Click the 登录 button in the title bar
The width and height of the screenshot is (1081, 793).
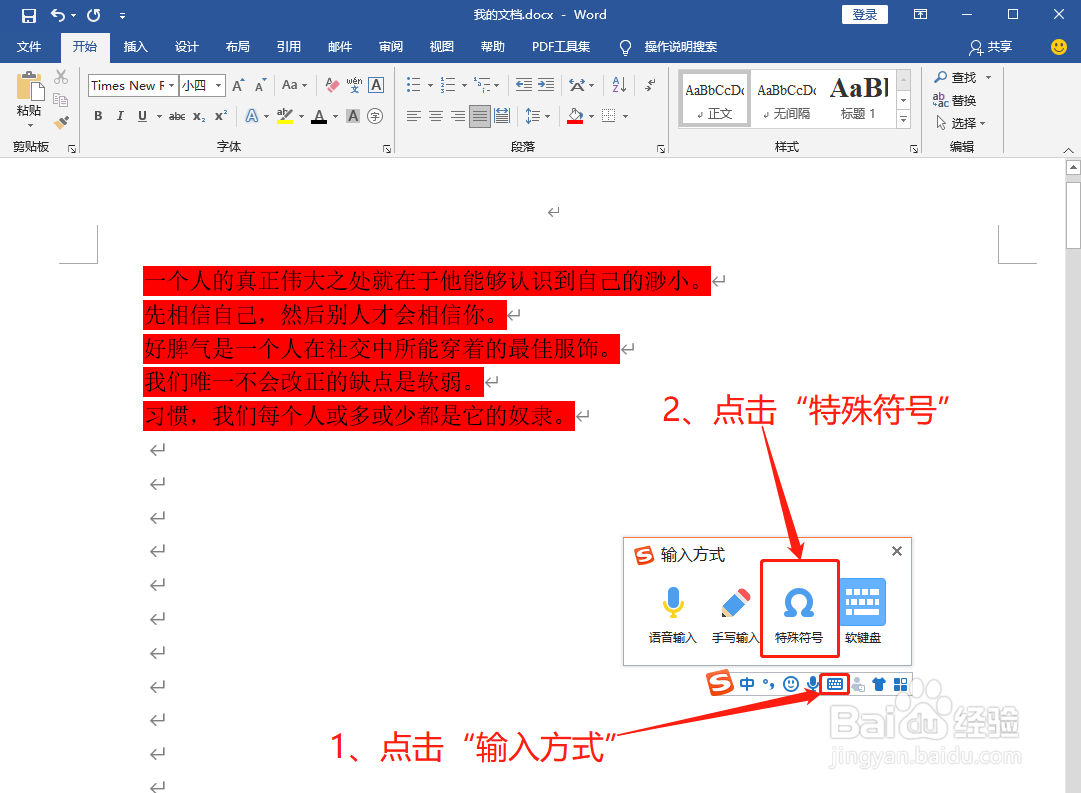pyautogui.click(x=864, y=14)
